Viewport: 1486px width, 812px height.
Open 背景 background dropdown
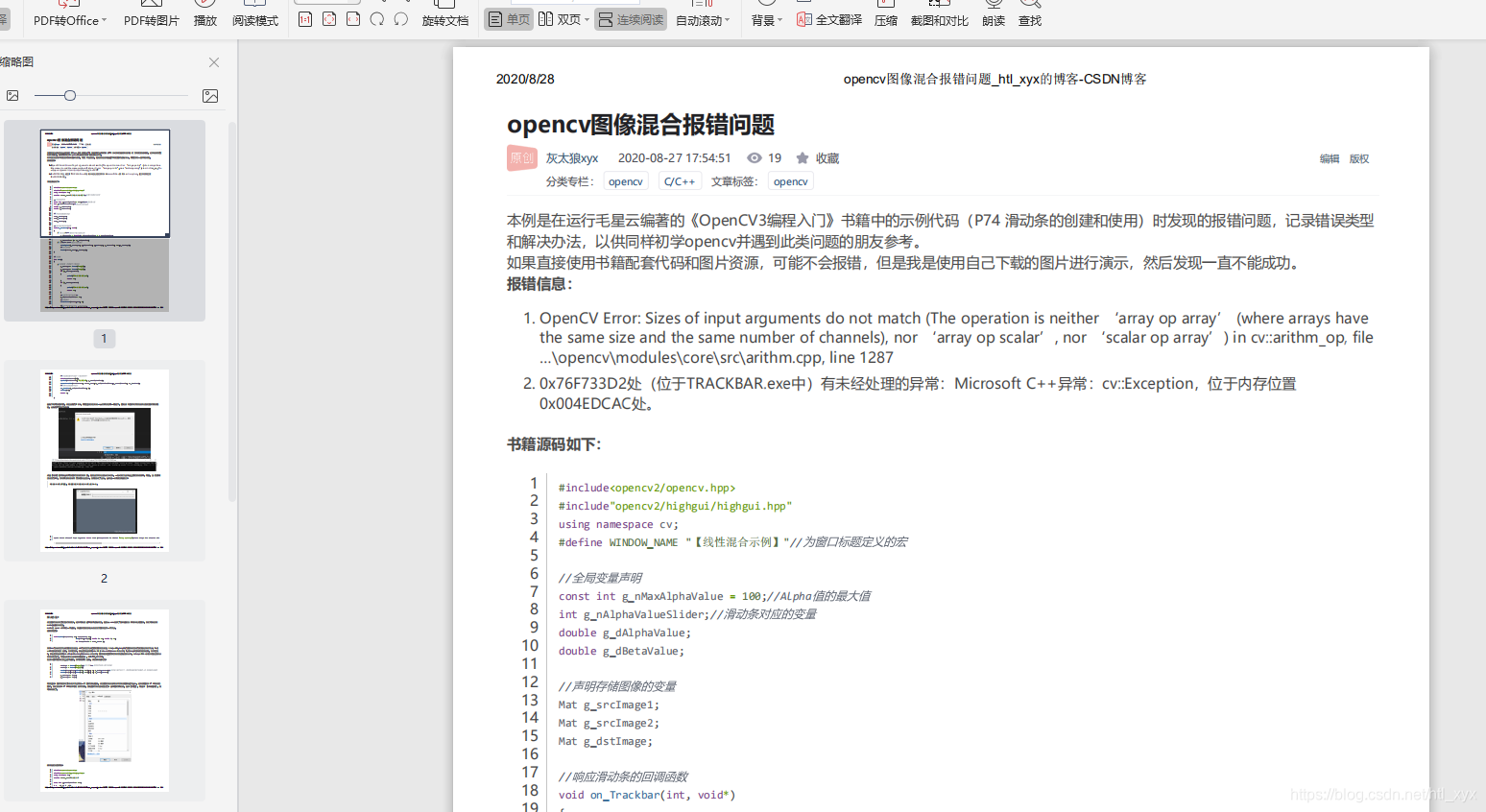[x=767, y=20]
